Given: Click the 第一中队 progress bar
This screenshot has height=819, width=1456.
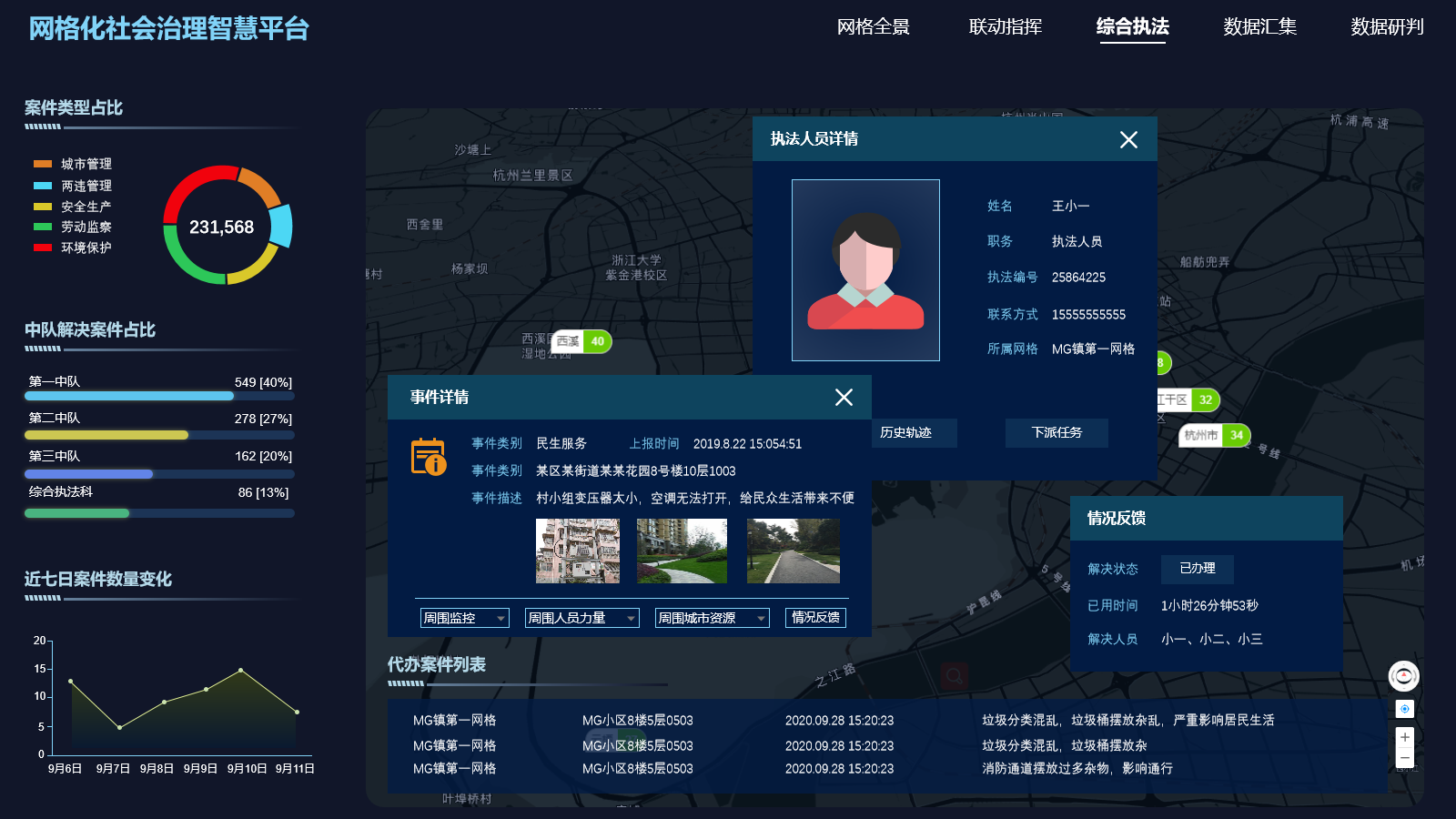Looking at the screenshot, I should (x=159, y=396).
